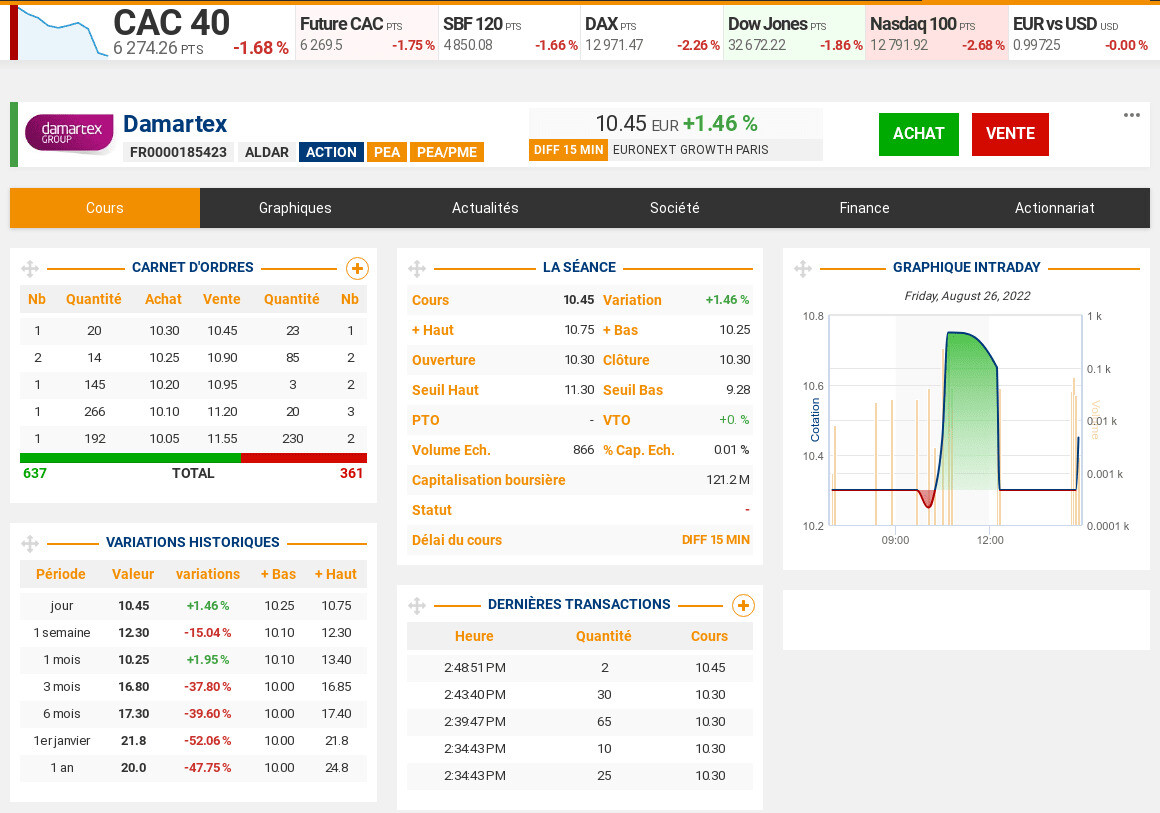Open the DAX index tile
This screenshot has width=1160, height=813.
(652, 33)
